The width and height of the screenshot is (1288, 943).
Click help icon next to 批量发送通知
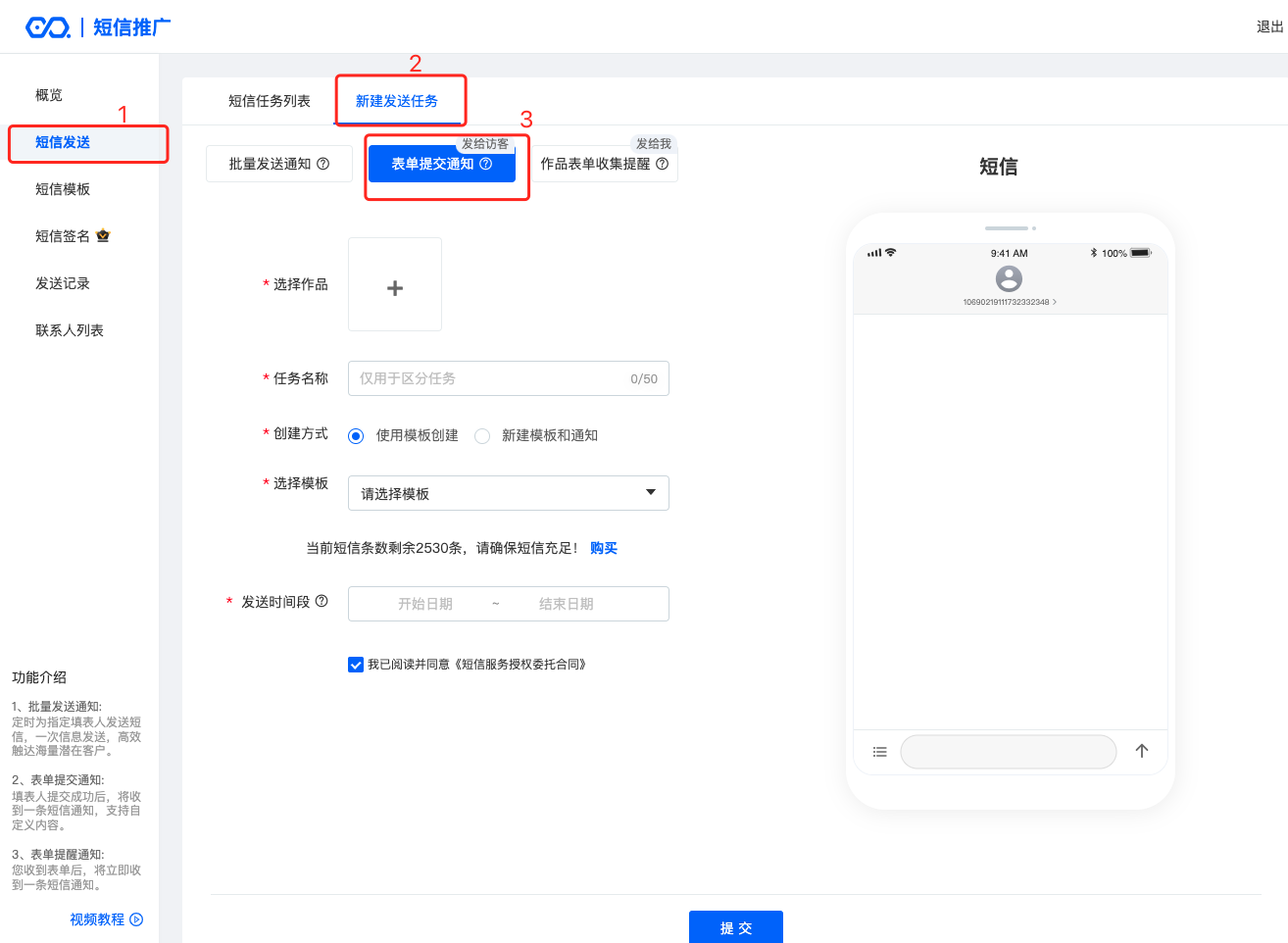coord(323,164)
